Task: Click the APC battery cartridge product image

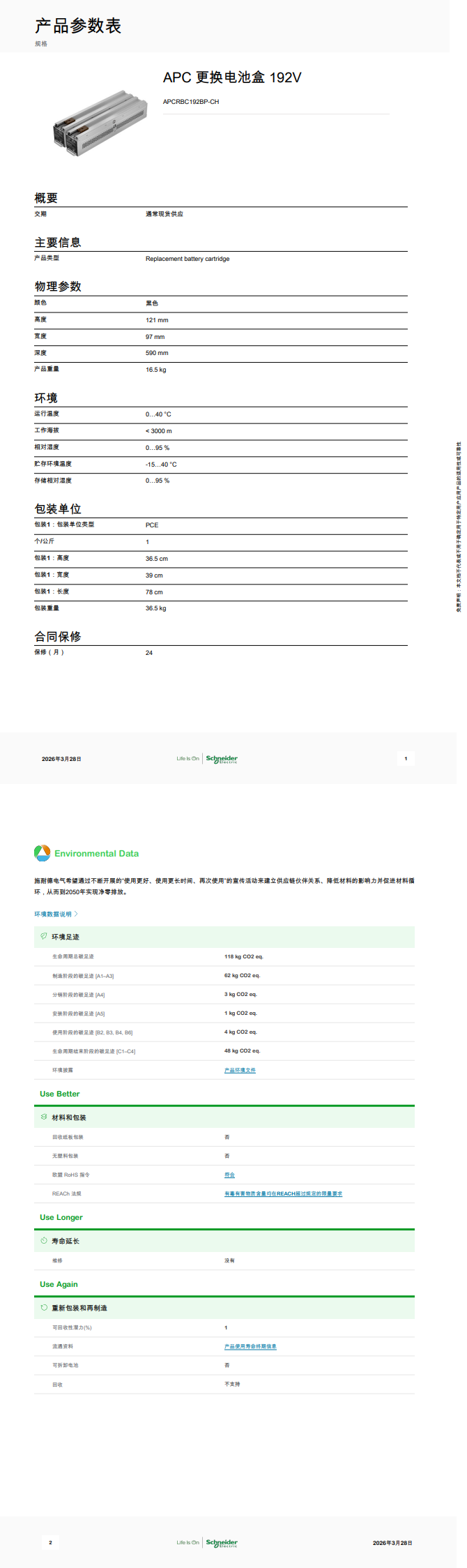Action: (100, 122)
